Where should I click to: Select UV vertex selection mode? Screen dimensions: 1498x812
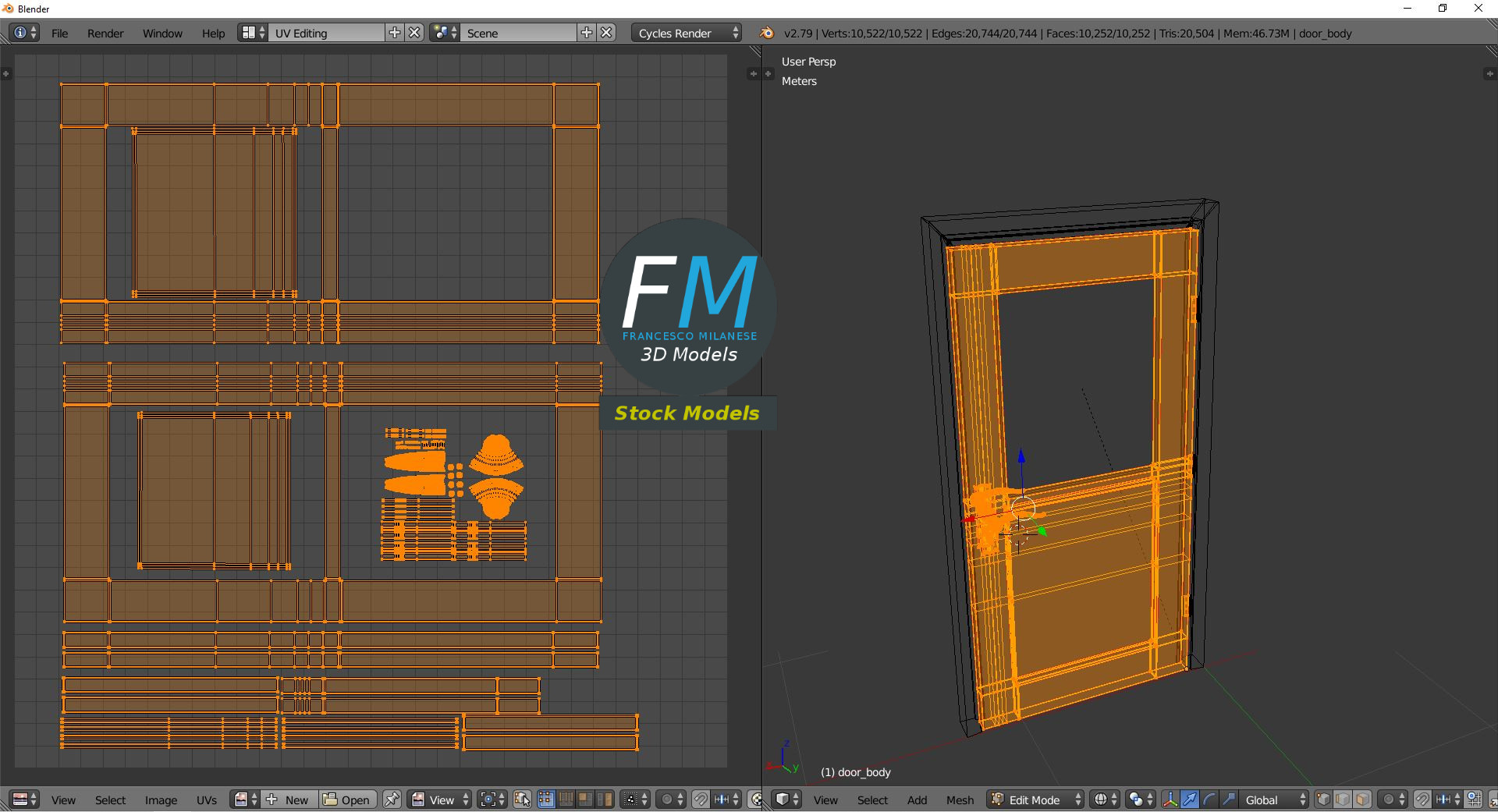(546, 800)
